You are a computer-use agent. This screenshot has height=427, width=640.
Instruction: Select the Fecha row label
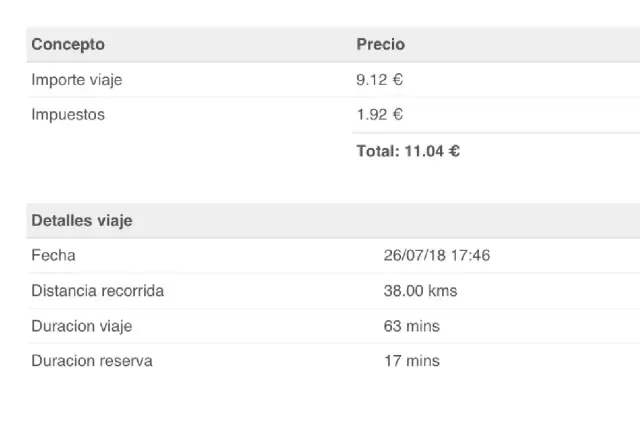53,256
